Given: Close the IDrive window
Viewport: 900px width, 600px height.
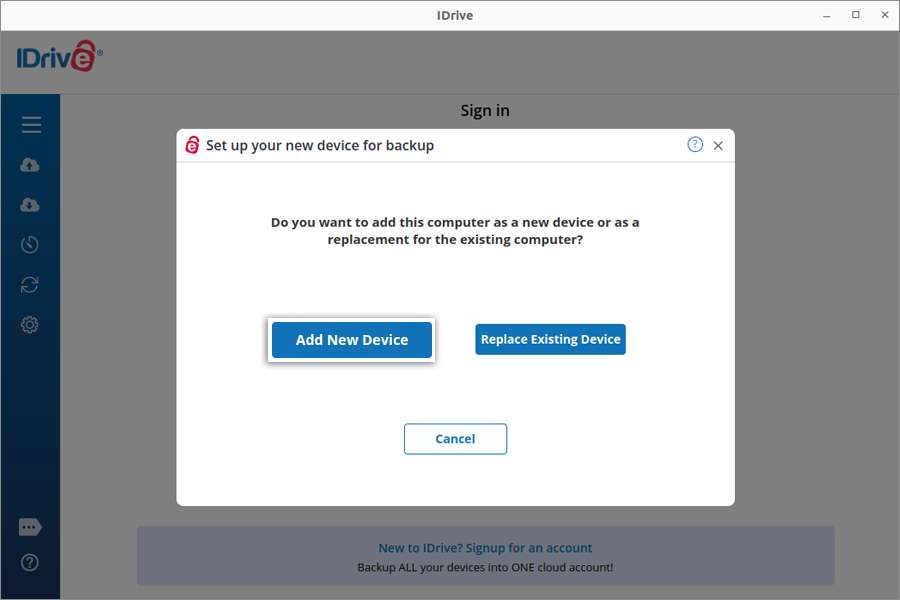Looking at the screenshot, I should coord(885,15).
